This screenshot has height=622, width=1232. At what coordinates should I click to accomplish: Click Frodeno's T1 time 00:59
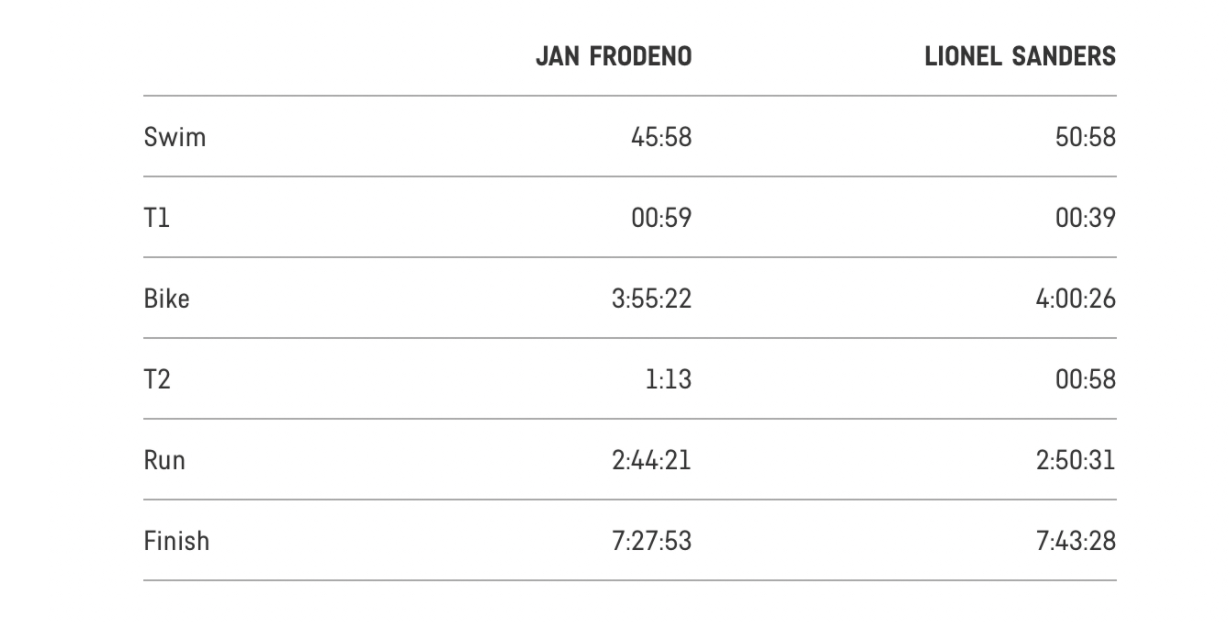661,218
